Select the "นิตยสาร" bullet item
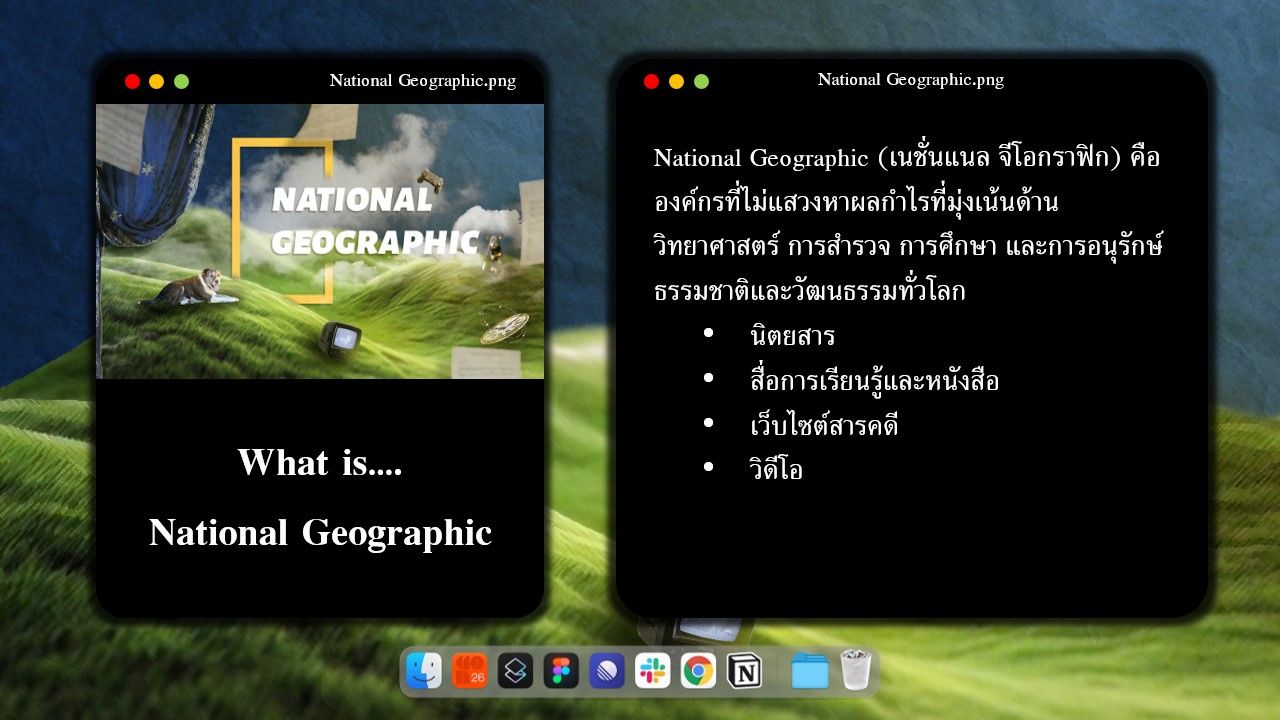 [x=792, y=335]
